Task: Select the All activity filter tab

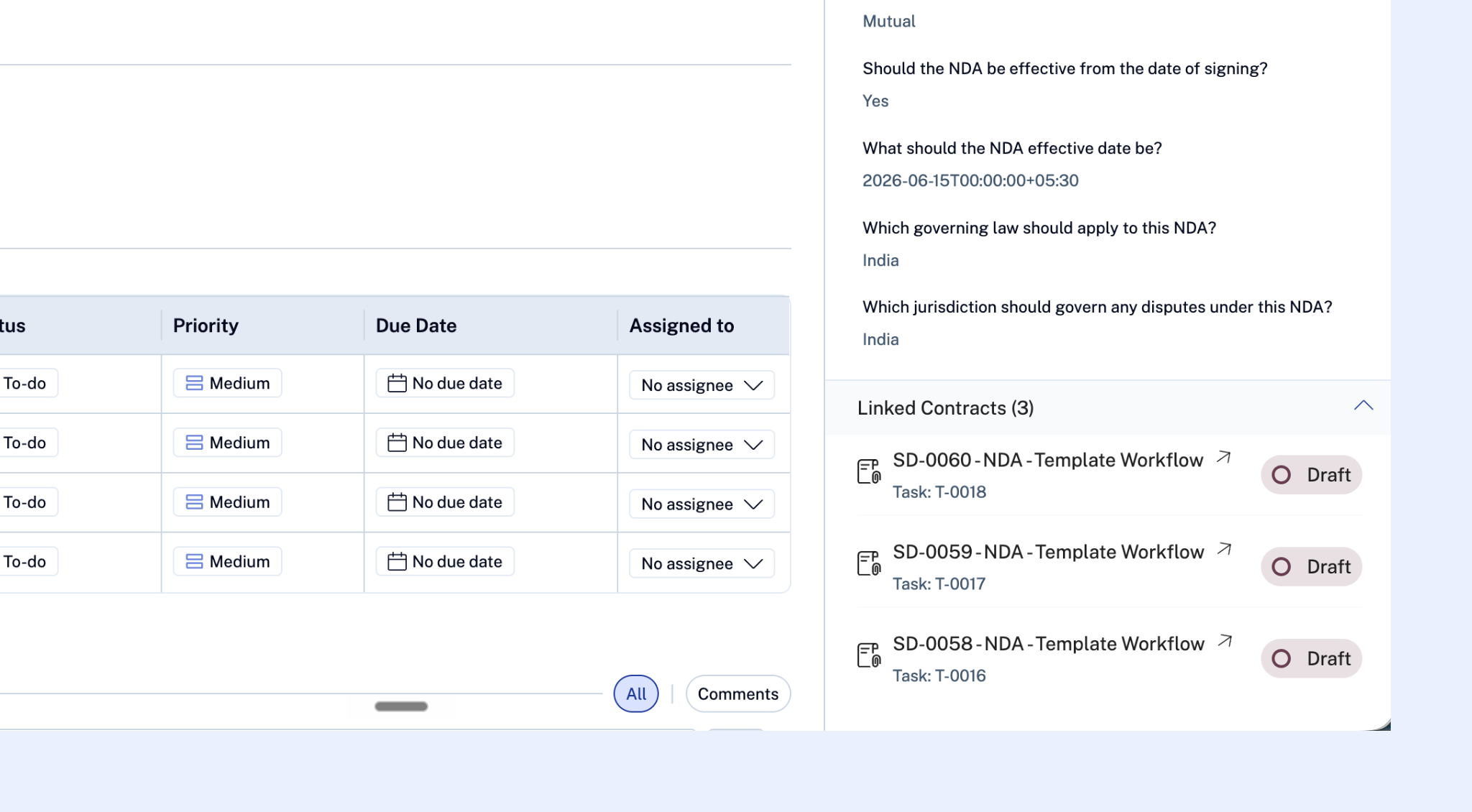Action: click(x=636, y=694)
